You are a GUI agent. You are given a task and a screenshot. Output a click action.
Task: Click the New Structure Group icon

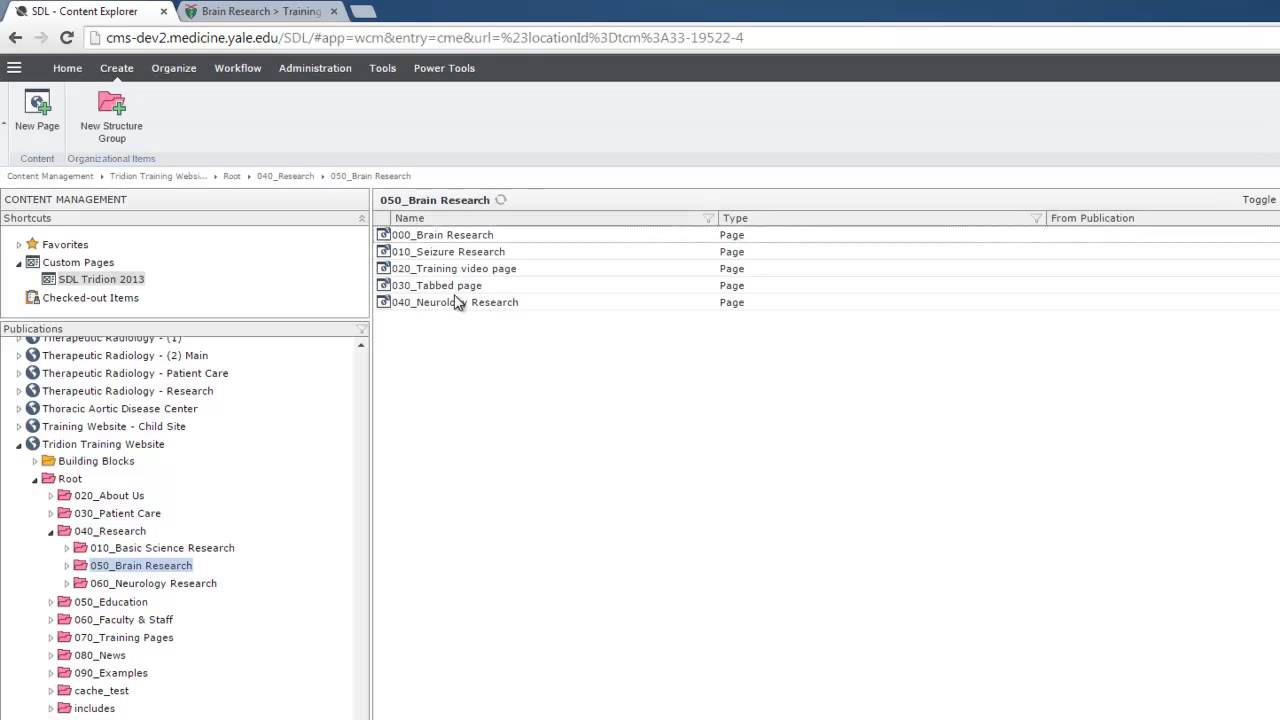pyautogui.click(x=111, y=103)
